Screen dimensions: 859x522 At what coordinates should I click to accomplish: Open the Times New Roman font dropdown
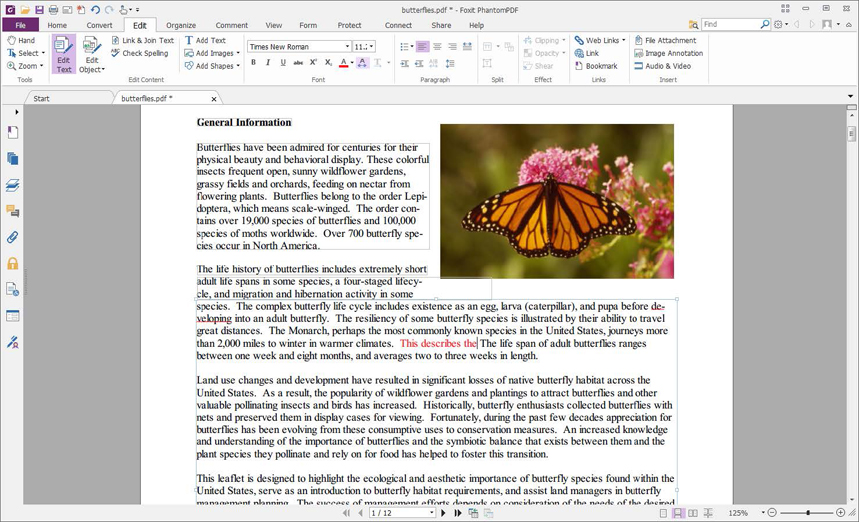point(347,47)
